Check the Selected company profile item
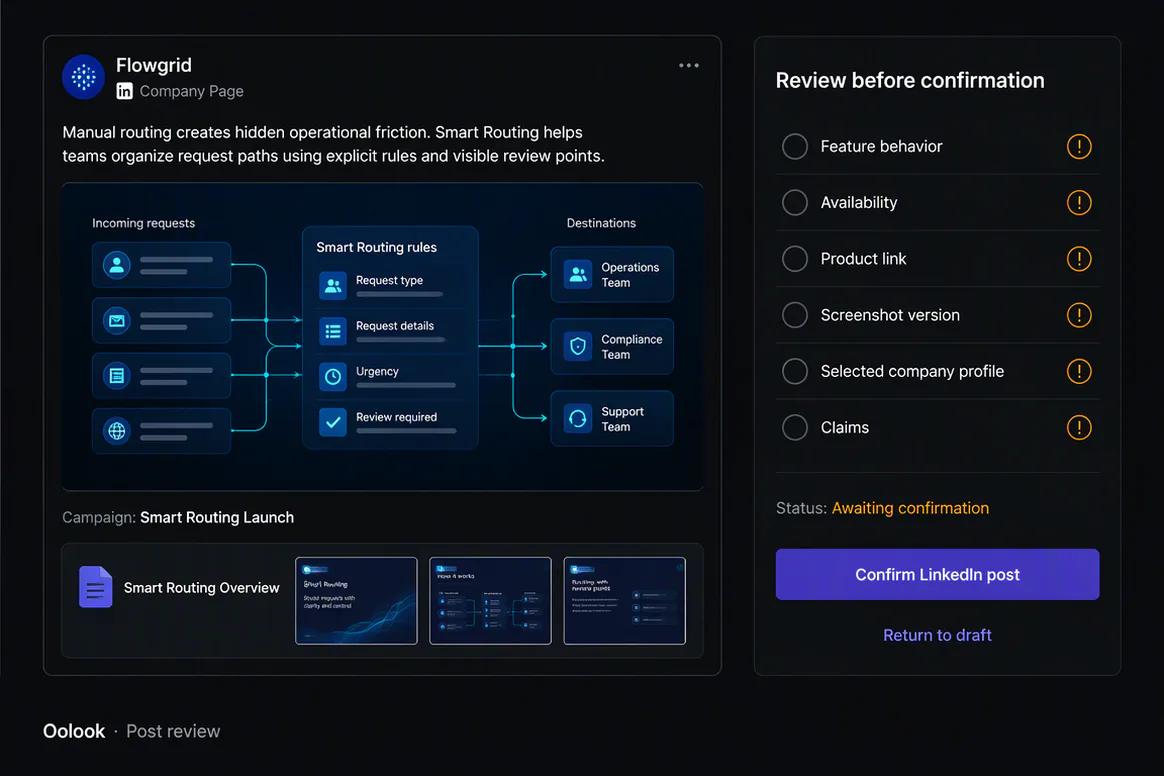The image size is (1164, 776). click(795, 371)
